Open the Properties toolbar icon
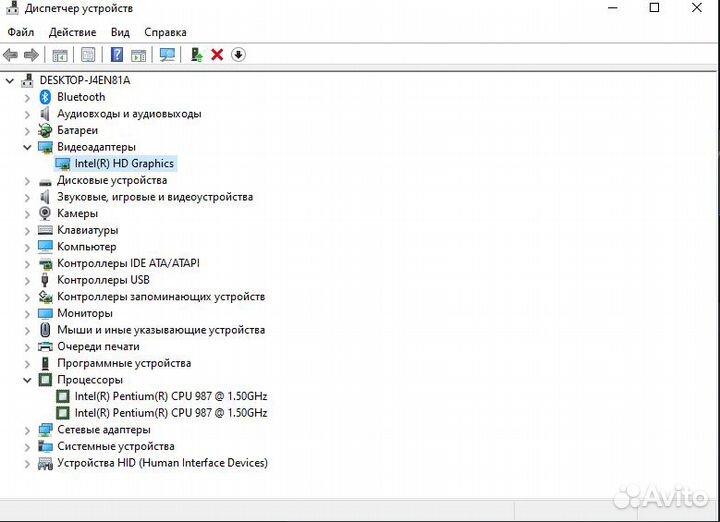This screenshot has height=522, width=720. point(88,55)
